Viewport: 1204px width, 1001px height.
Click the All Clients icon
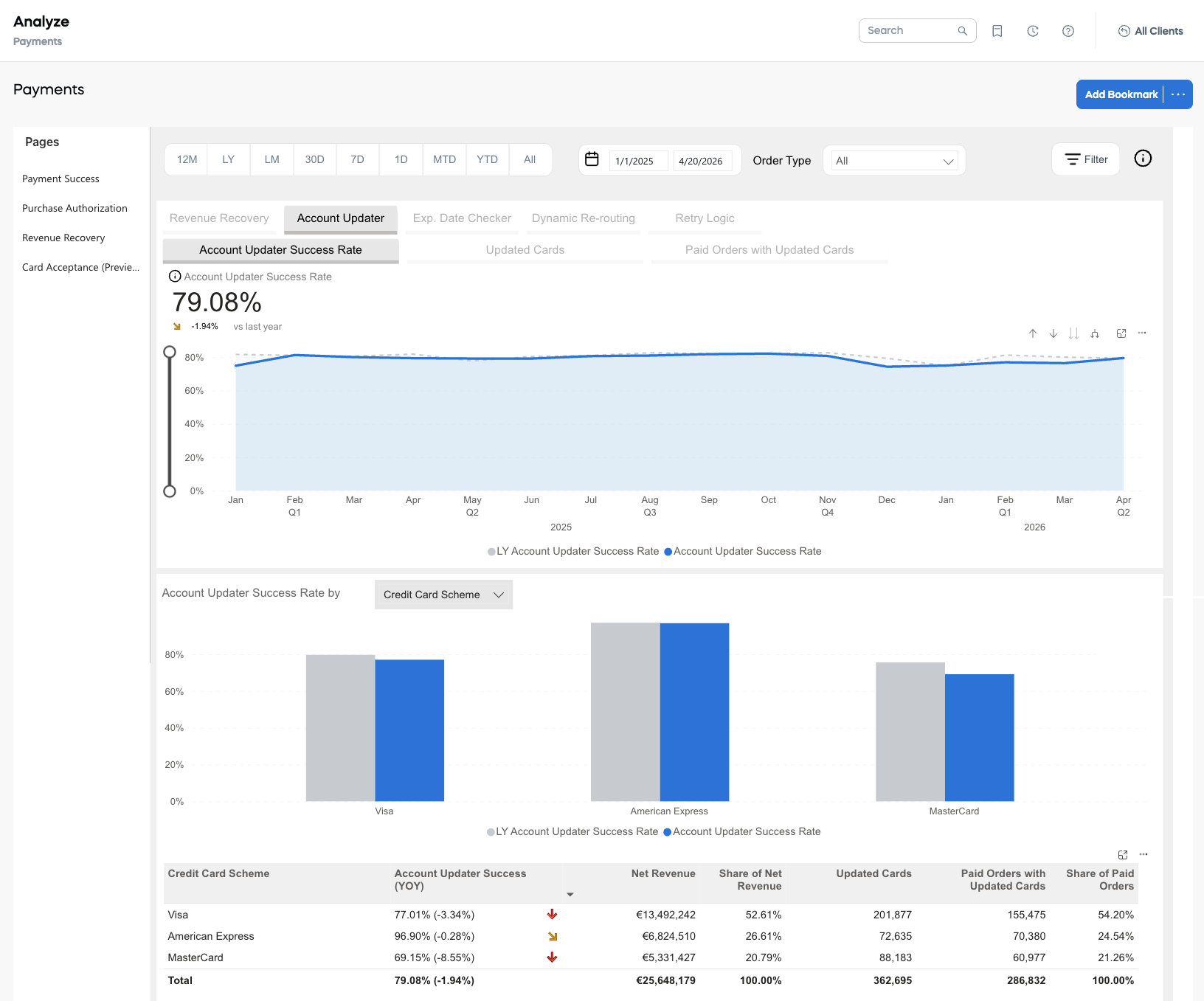click(1124, 31)
